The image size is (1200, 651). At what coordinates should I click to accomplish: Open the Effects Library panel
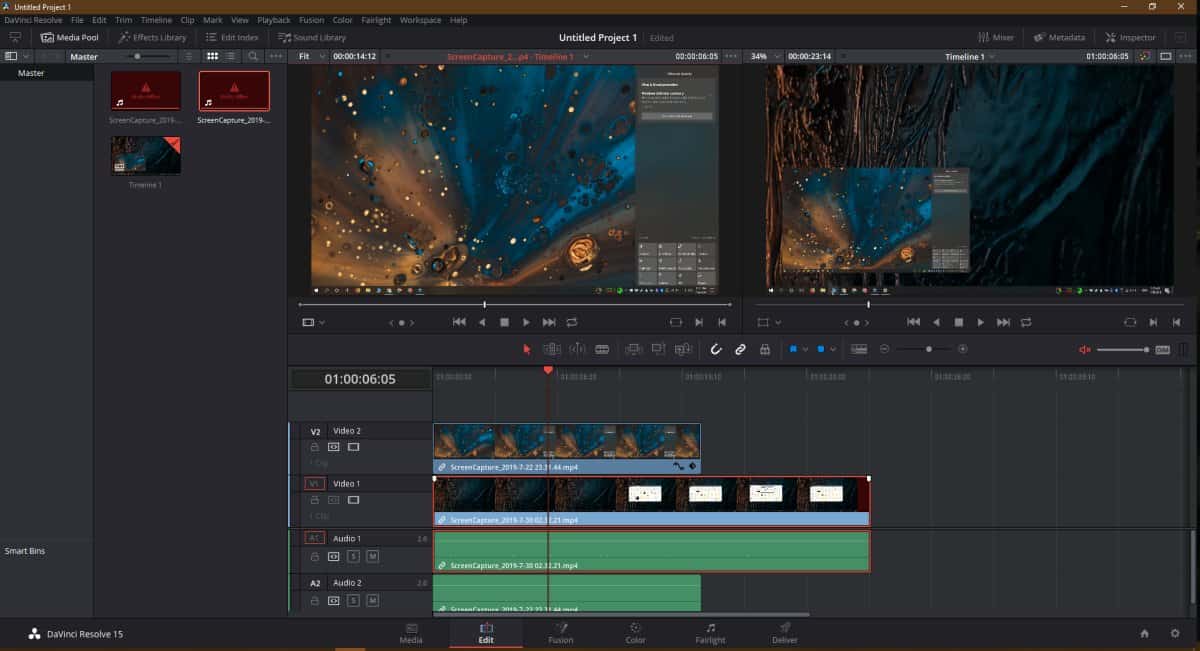(x=152, y=37)
